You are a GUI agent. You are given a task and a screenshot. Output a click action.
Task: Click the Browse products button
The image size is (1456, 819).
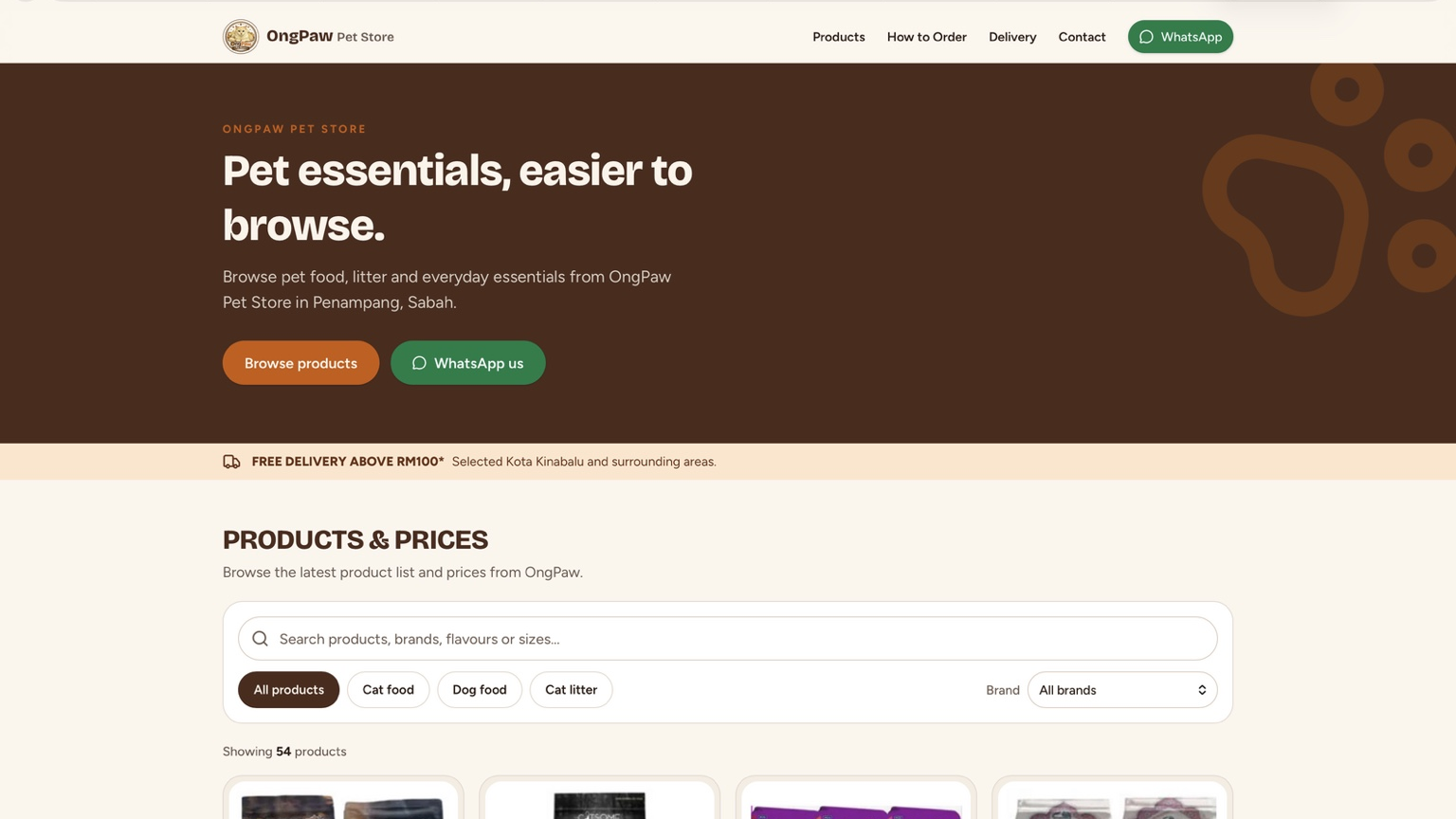click(300, 363)
